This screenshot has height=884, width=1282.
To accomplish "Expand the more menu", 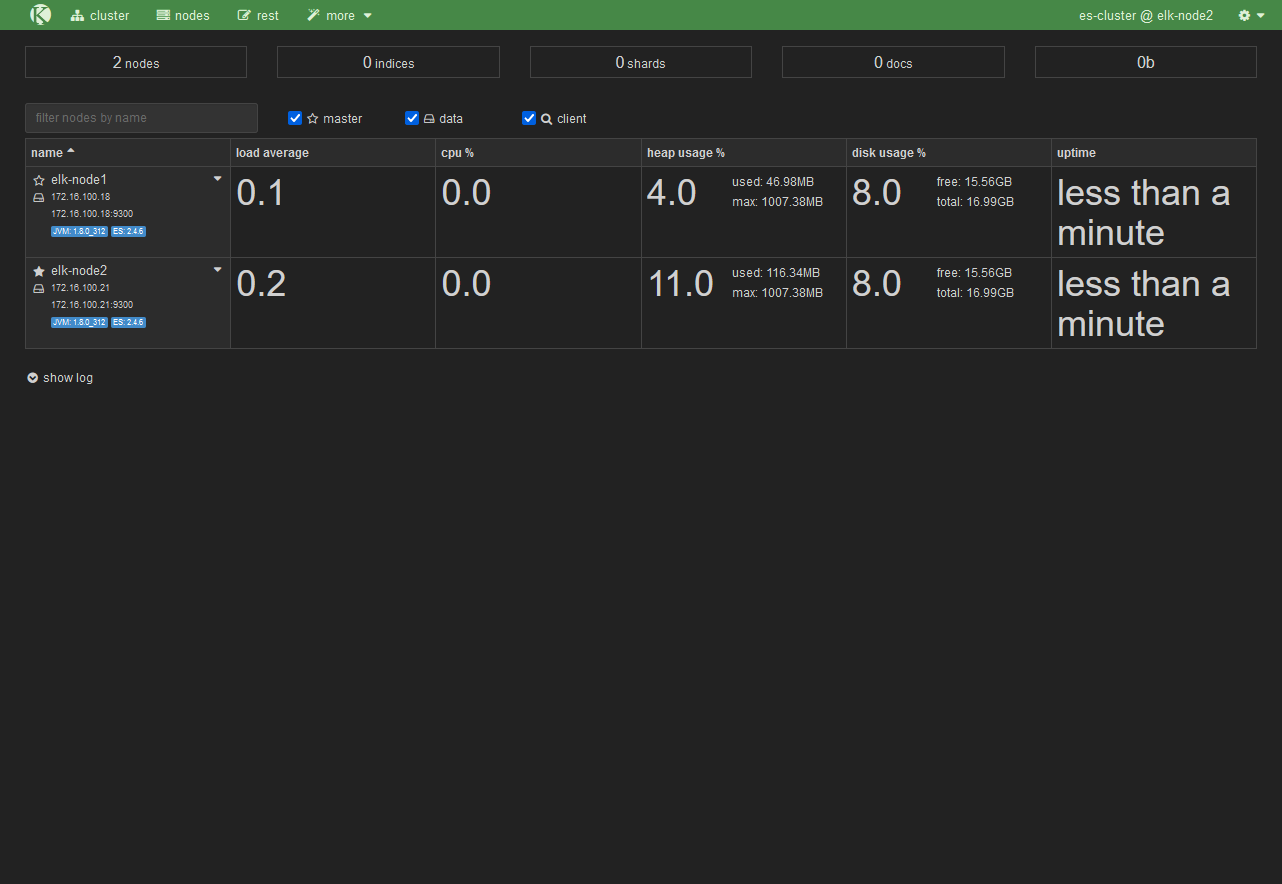I will pos(340,15).
